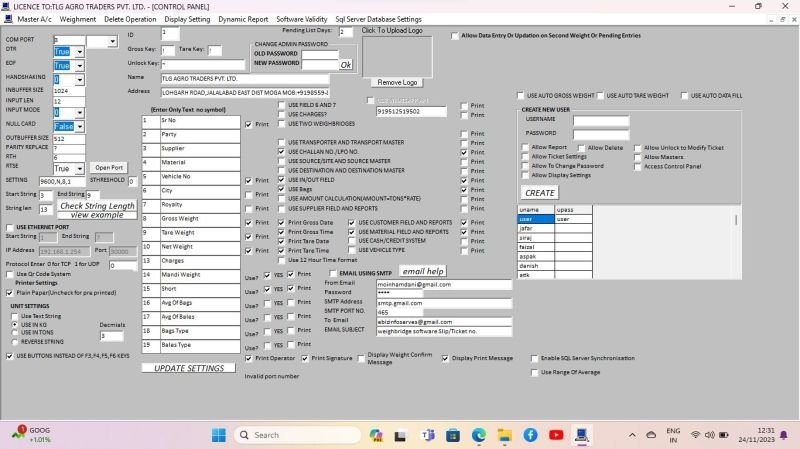
Task: Expand the COM PORT dropdown
Action: pyautogui.click(x=112, y=41)
